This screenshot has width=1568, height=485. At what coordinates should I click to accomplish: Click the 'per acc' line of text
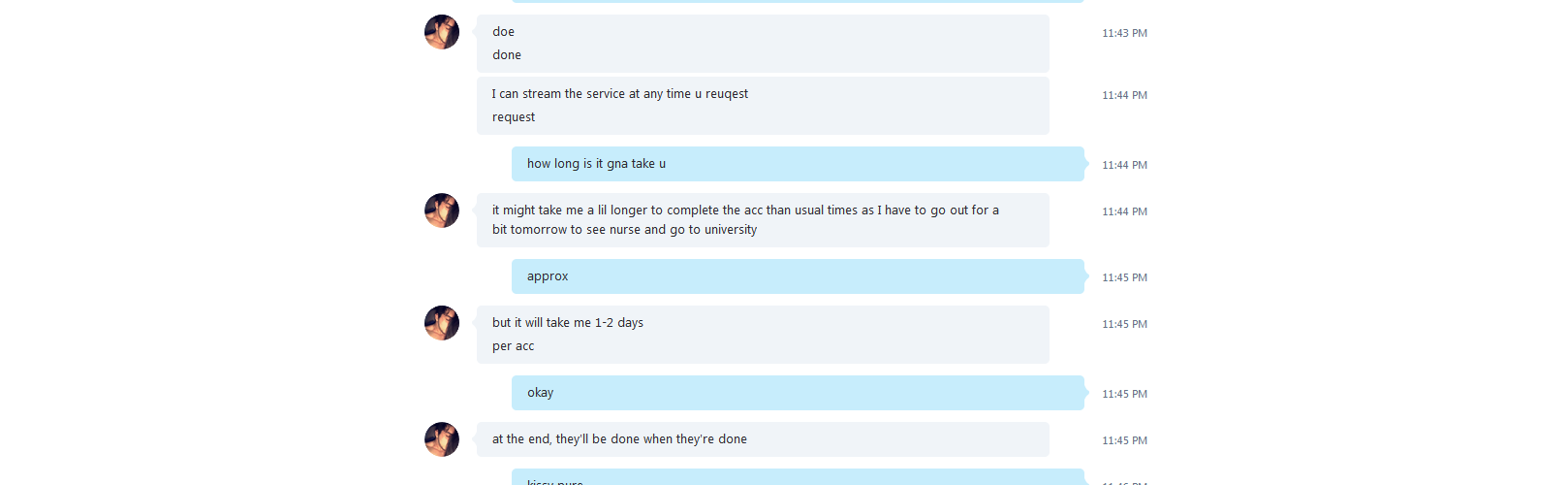(513, 346)
